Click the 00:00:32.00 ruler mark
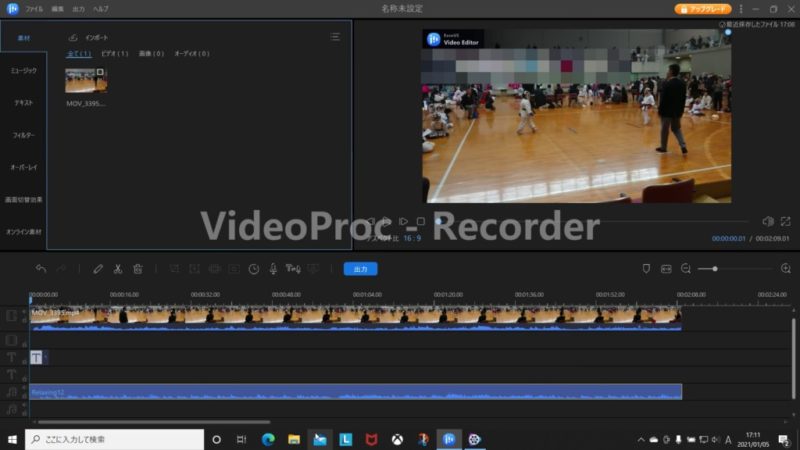800x450 pixels. [205, 294]
